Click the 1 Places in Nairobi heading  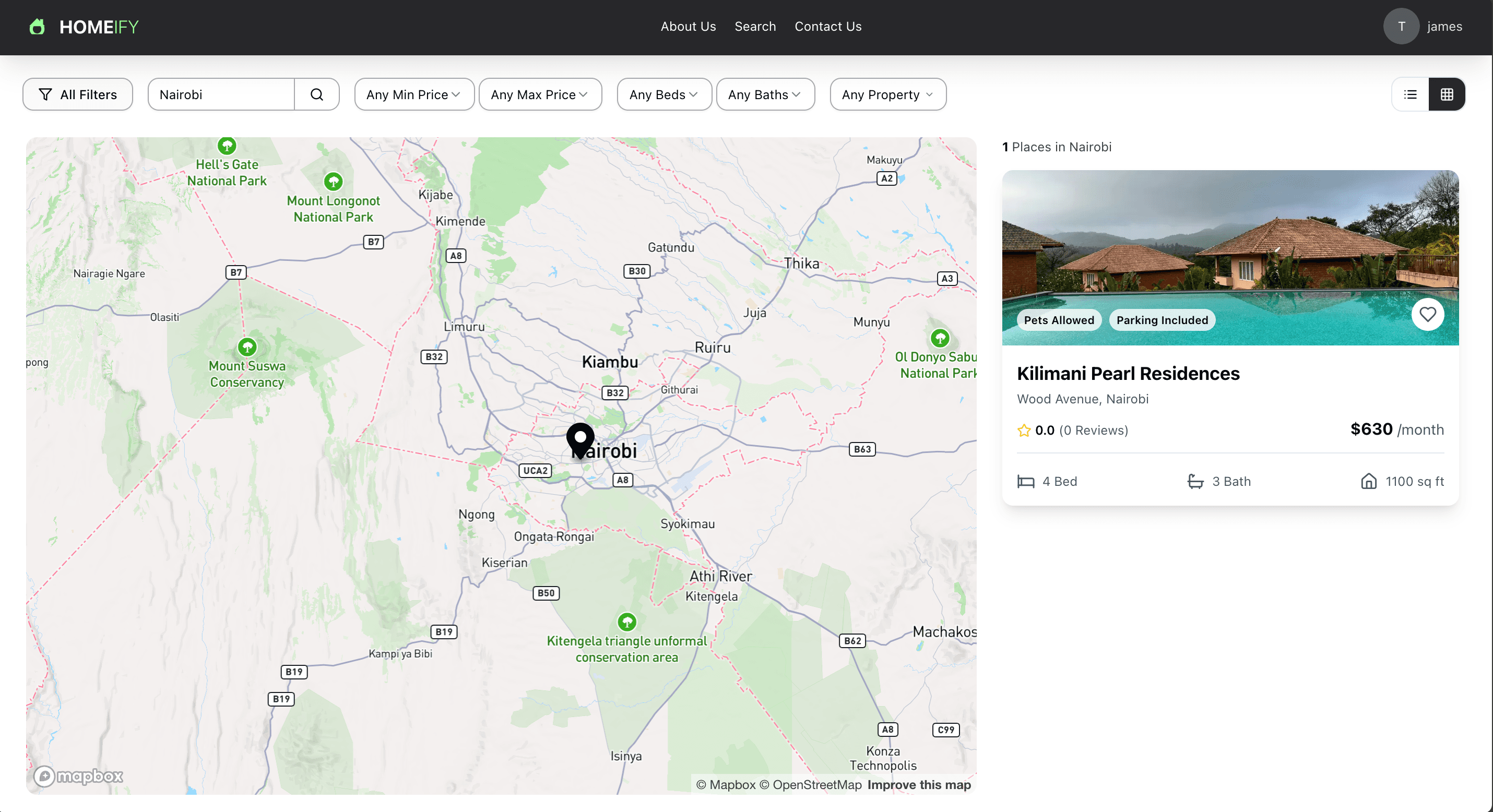click(1057, 147)
